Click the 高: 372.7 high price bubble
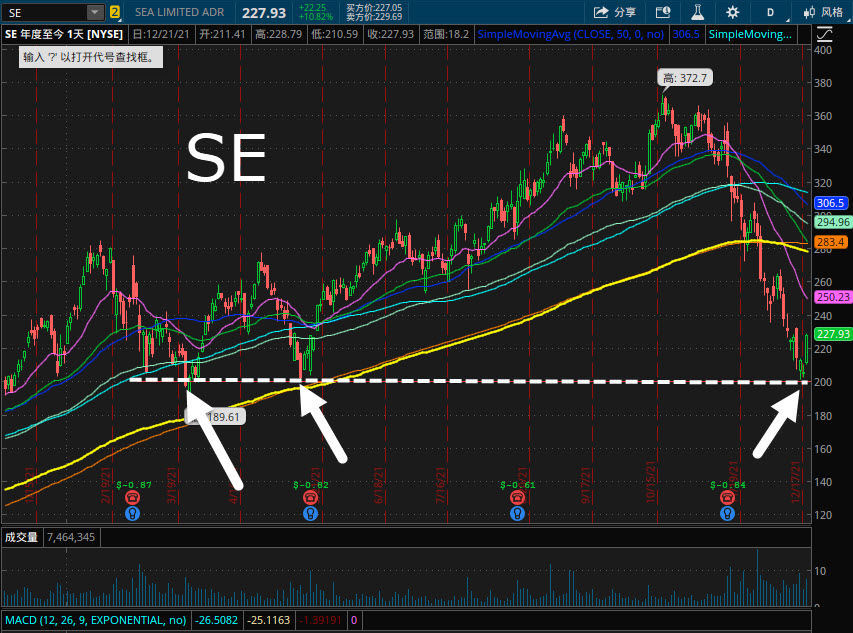Viewport: 853px width, 633px height. point(685,78)
